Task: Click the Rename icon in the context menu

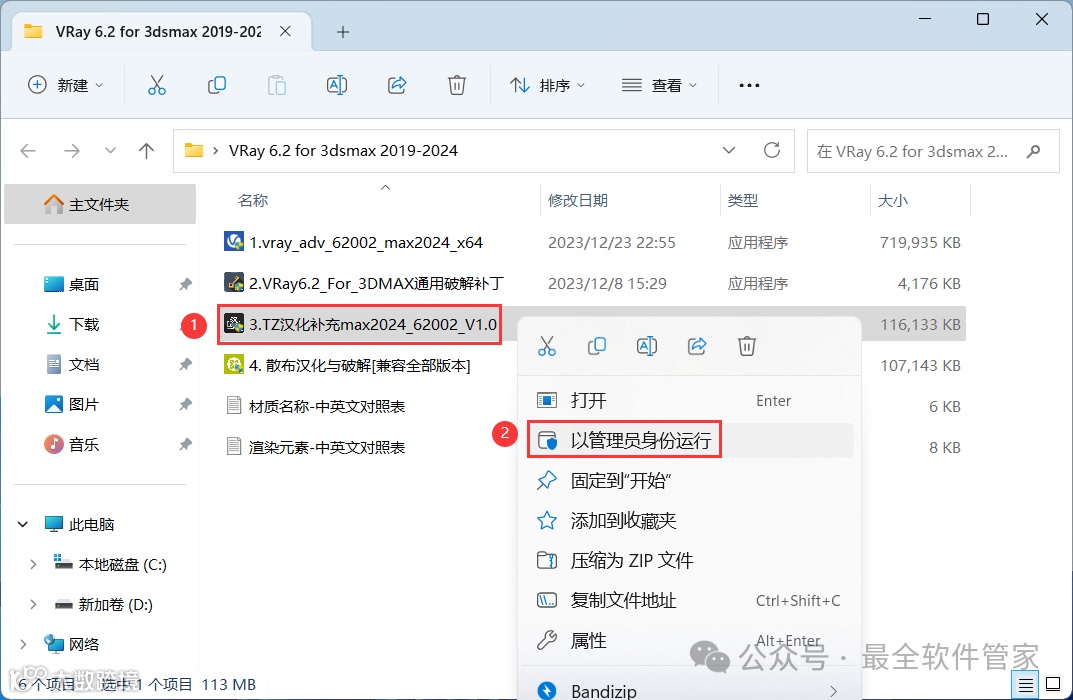Action: click(647, 346)
